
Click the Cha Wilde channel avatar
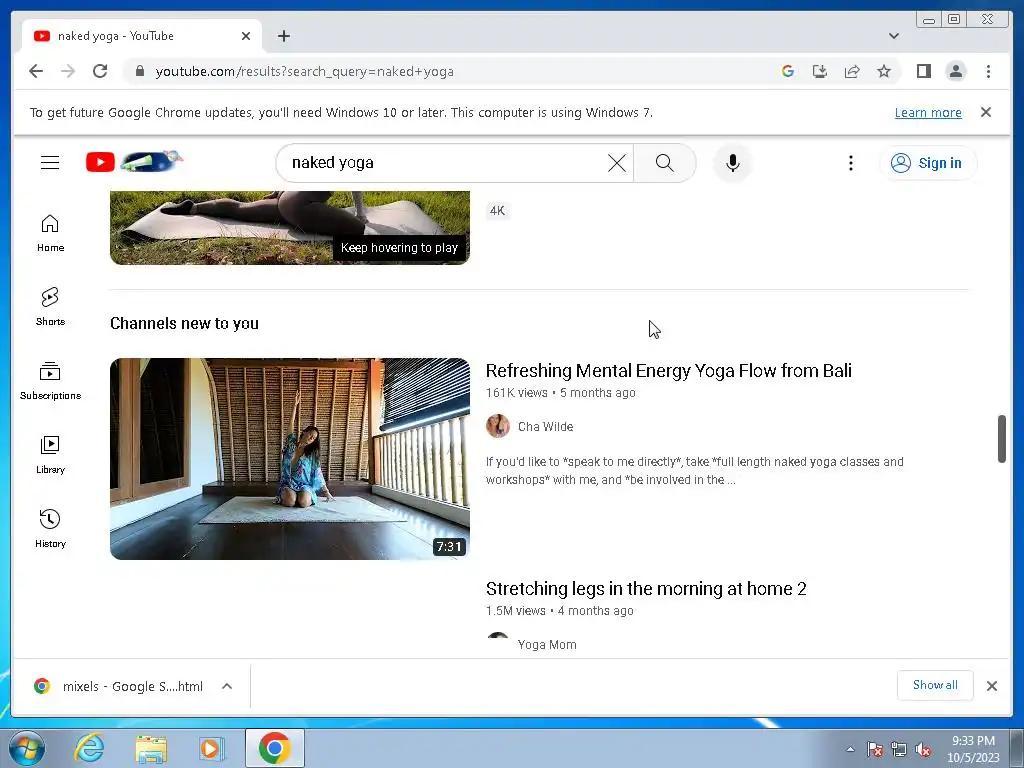coord(498,426)
